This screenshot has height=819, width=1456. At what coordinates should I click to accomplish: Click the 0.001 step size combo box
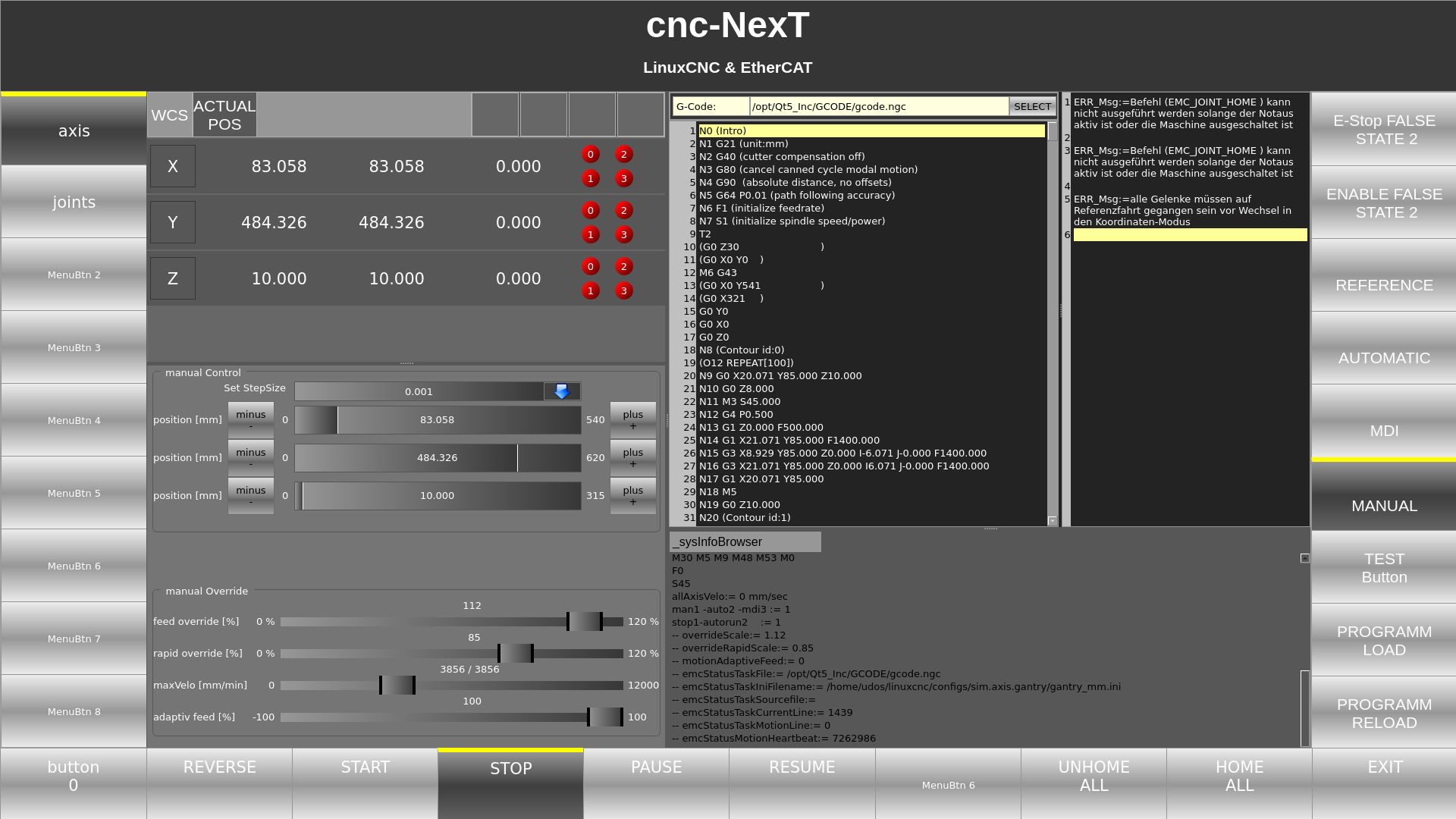[419, 391]
